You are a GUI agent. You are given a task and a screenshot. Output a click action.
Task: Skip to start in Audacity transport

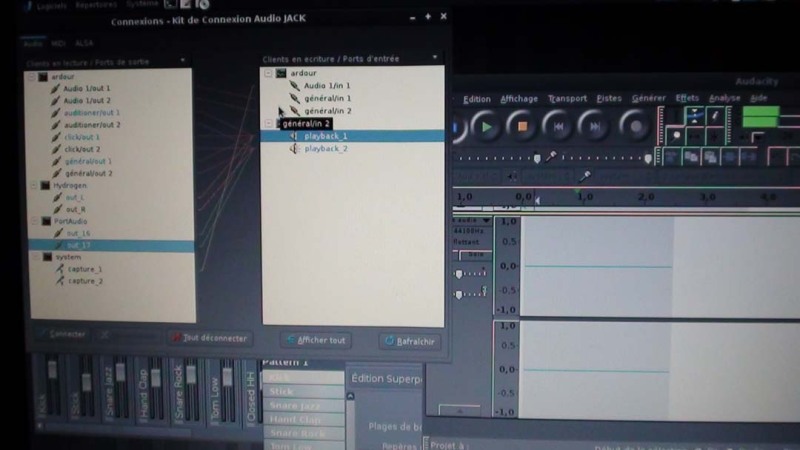(x=558, y=126)
